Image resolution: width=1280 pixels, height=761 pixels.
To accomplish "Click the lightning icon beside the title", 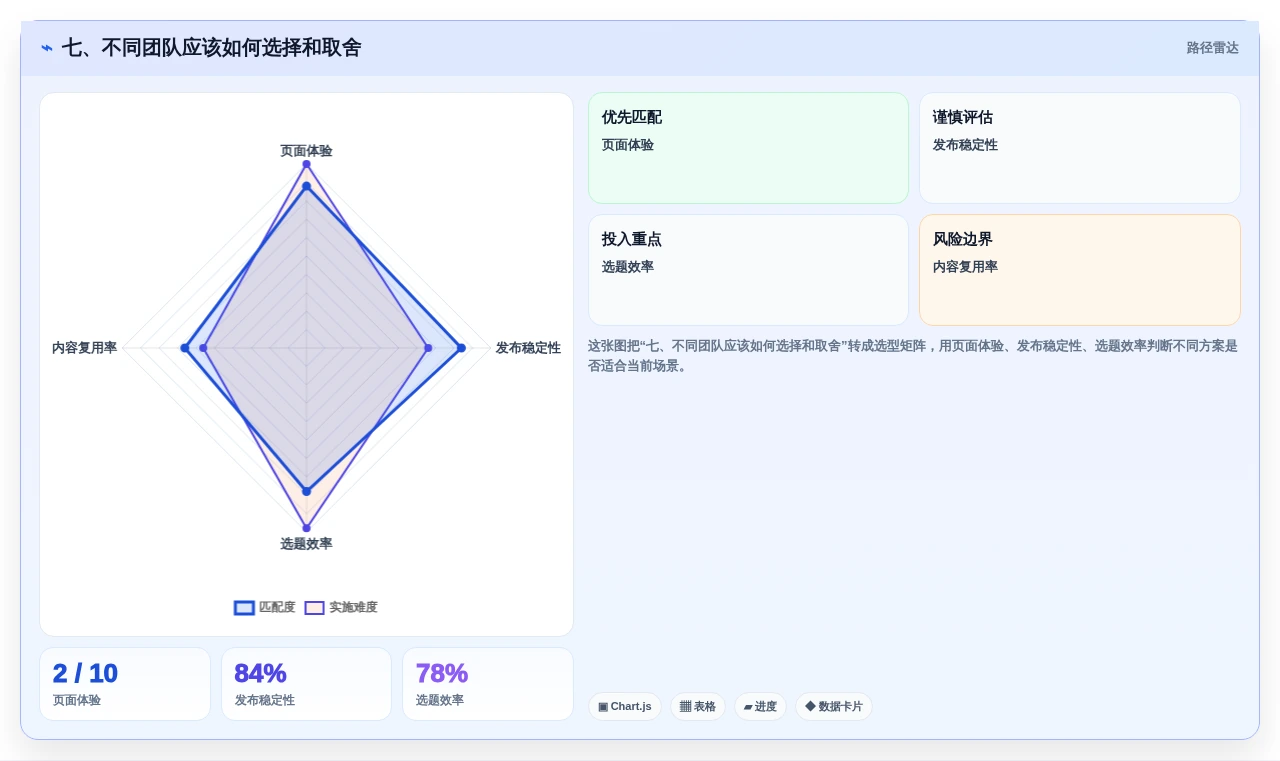I will click(x=47, y=48).
